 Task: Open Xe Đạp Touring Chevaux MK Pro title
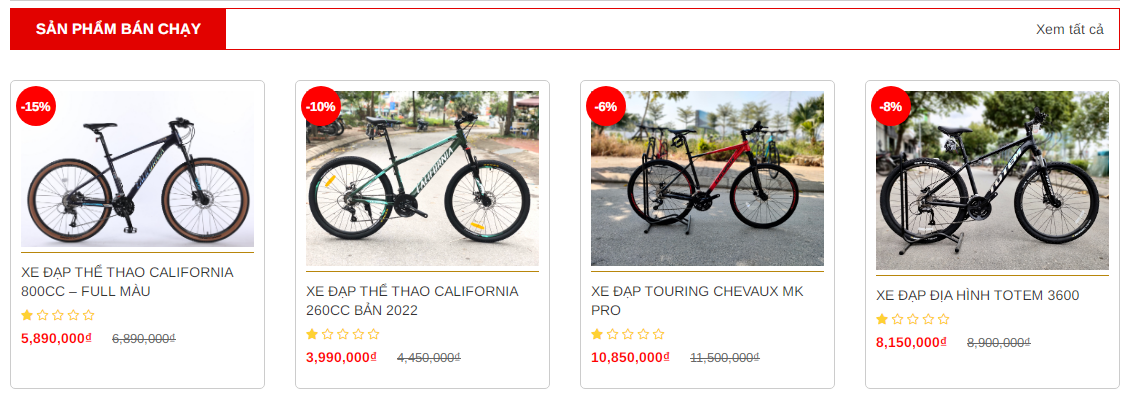[698, 300]
